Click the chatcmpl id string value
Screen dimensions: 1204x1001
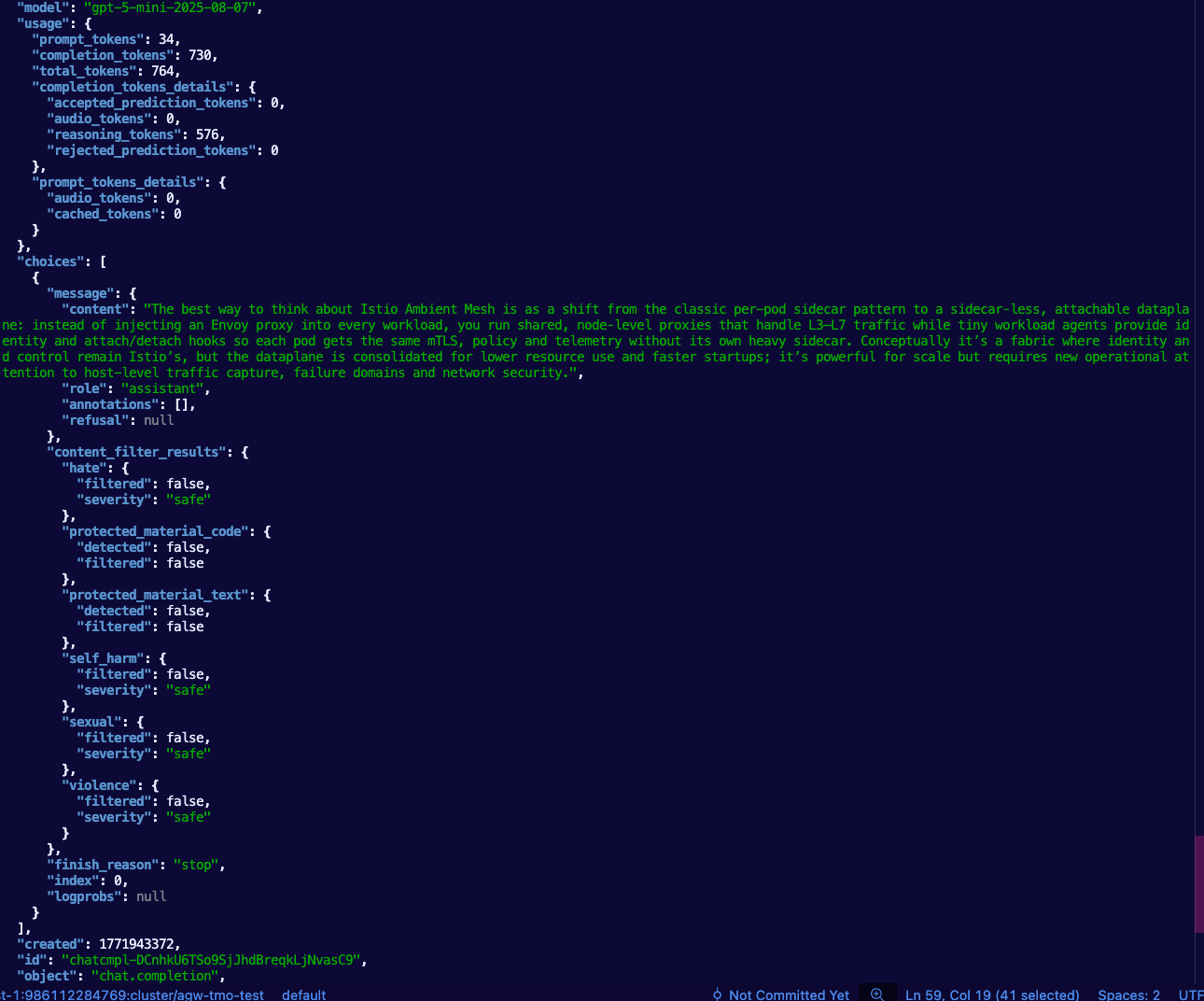pos(213,960)
